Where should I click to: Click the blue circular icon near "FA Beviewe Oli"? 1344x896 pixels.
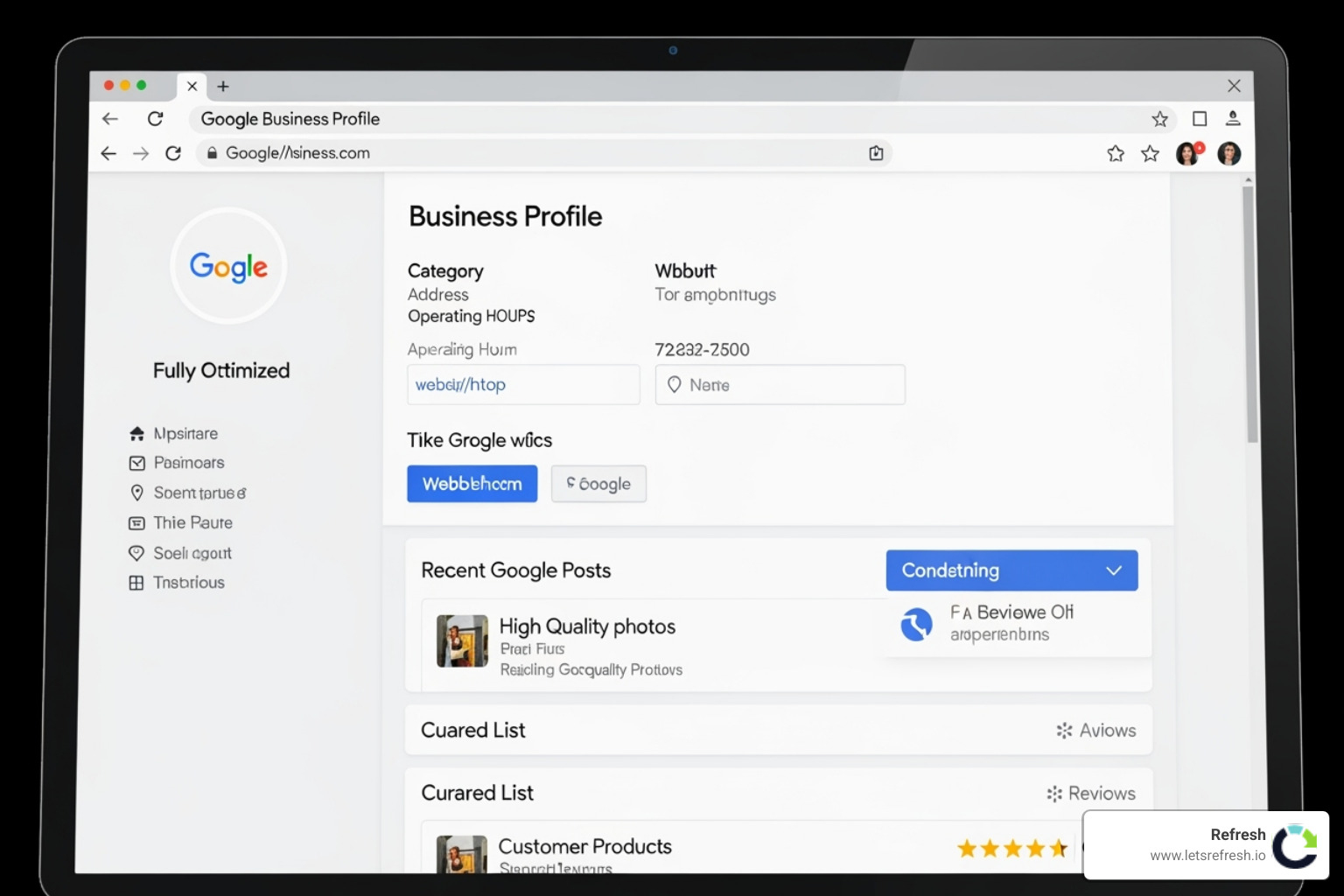(916, 624)
